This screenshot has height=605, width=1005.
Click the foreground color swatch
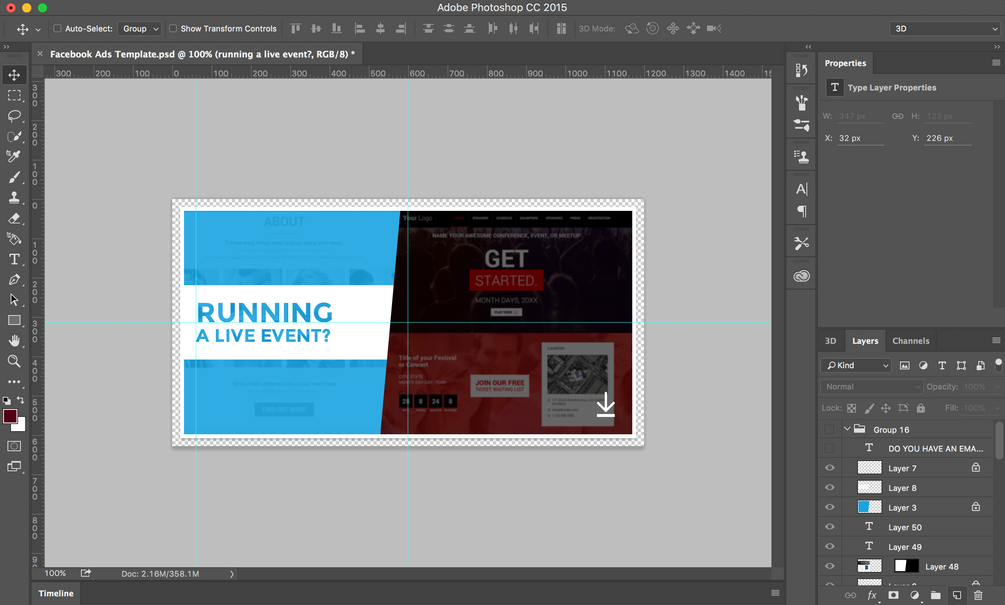[10, 417]
